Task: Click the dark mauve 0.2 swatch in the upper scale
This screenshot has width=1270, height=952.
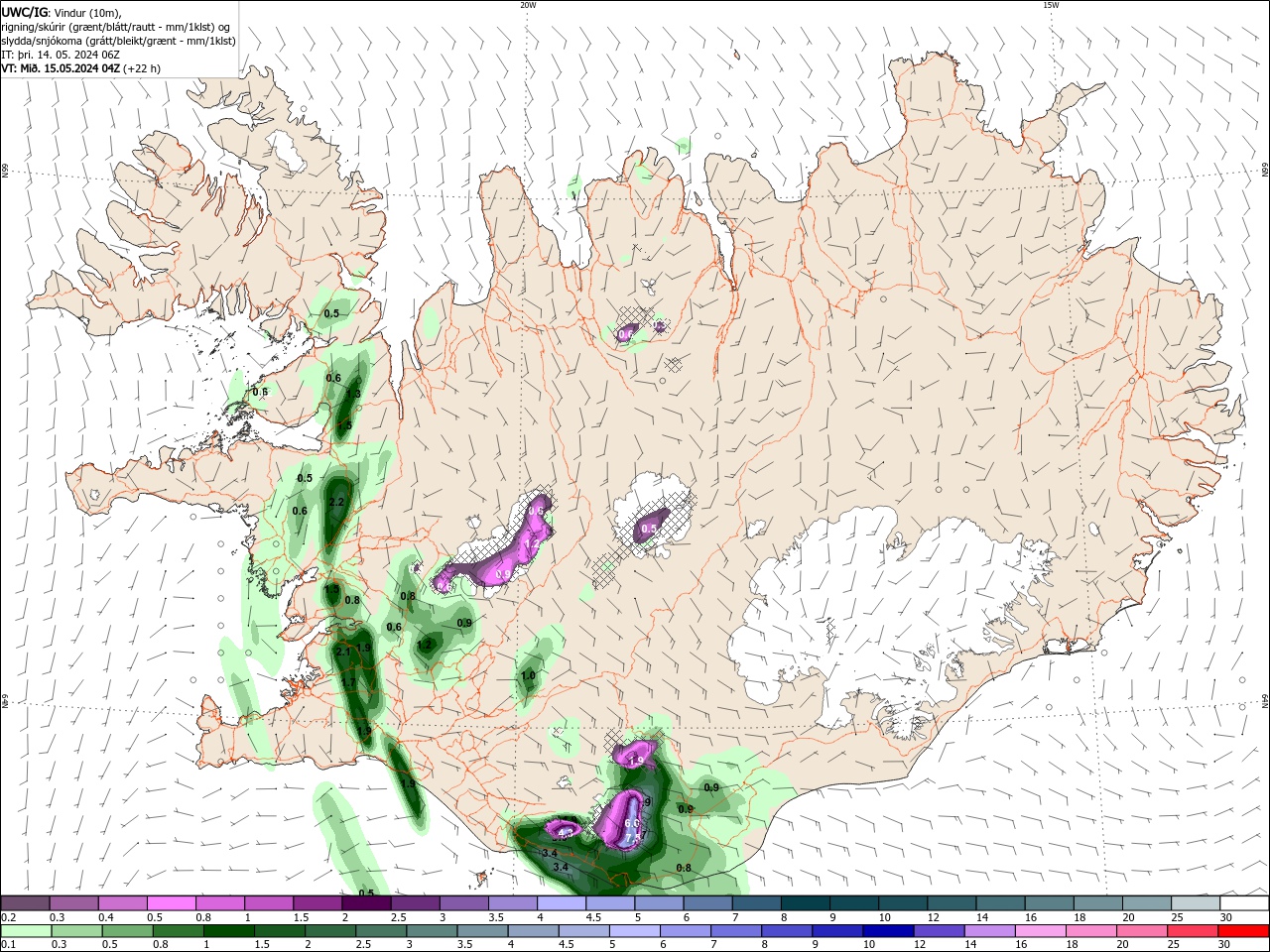Action: [x=25, y=903]
